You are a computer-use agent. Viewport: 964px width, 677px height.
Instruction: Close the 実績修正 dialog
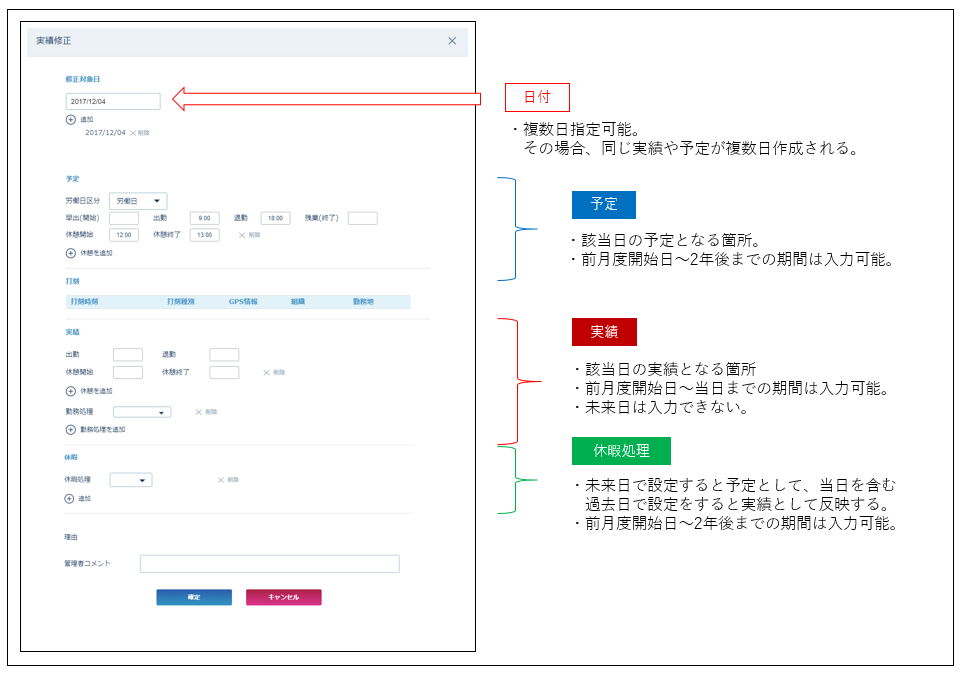[x=452, y=41]
